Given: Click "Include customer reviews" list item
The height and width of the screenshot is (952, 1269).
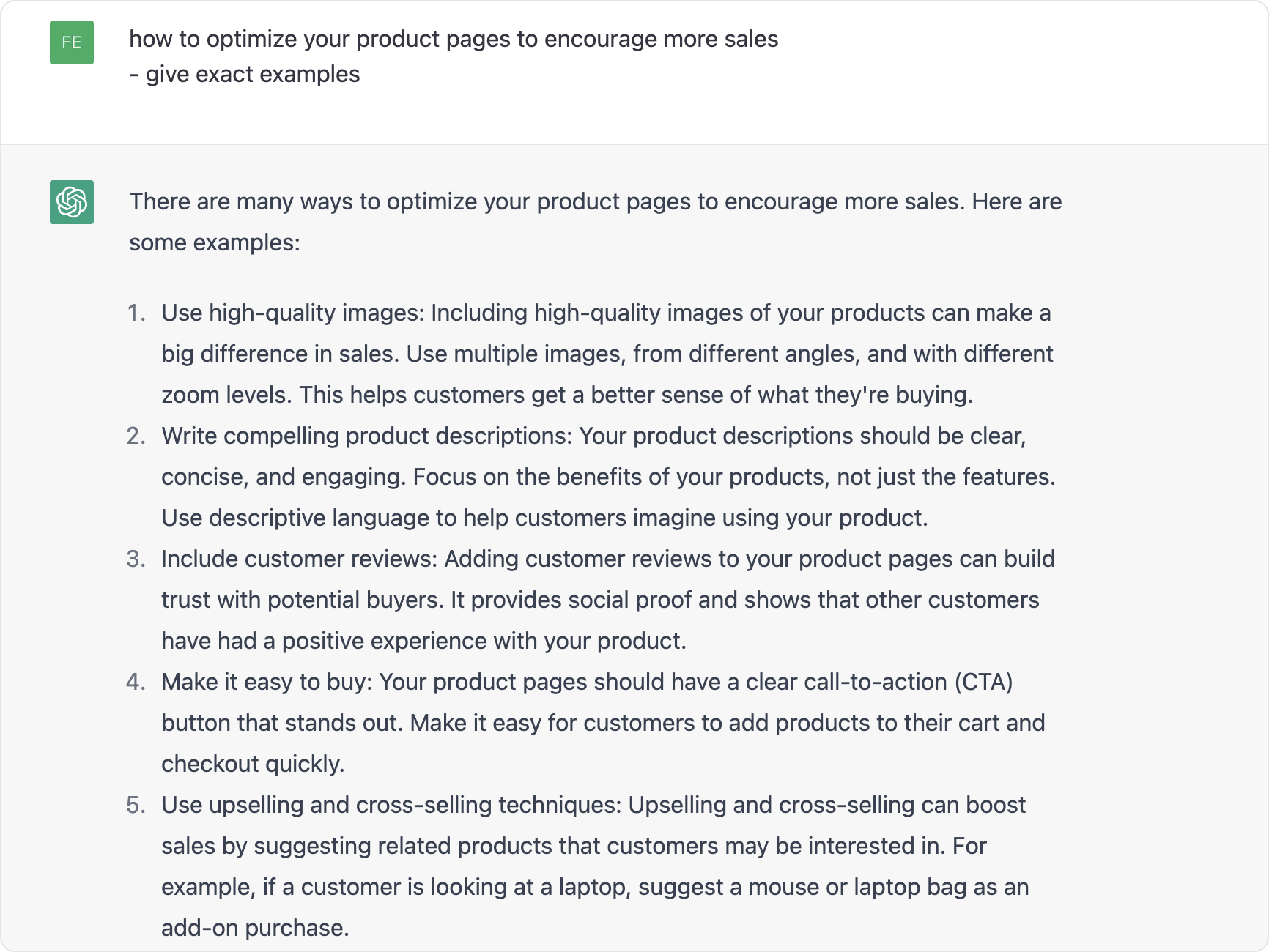Looking at the screenshot, I should (x=608, y=600).
